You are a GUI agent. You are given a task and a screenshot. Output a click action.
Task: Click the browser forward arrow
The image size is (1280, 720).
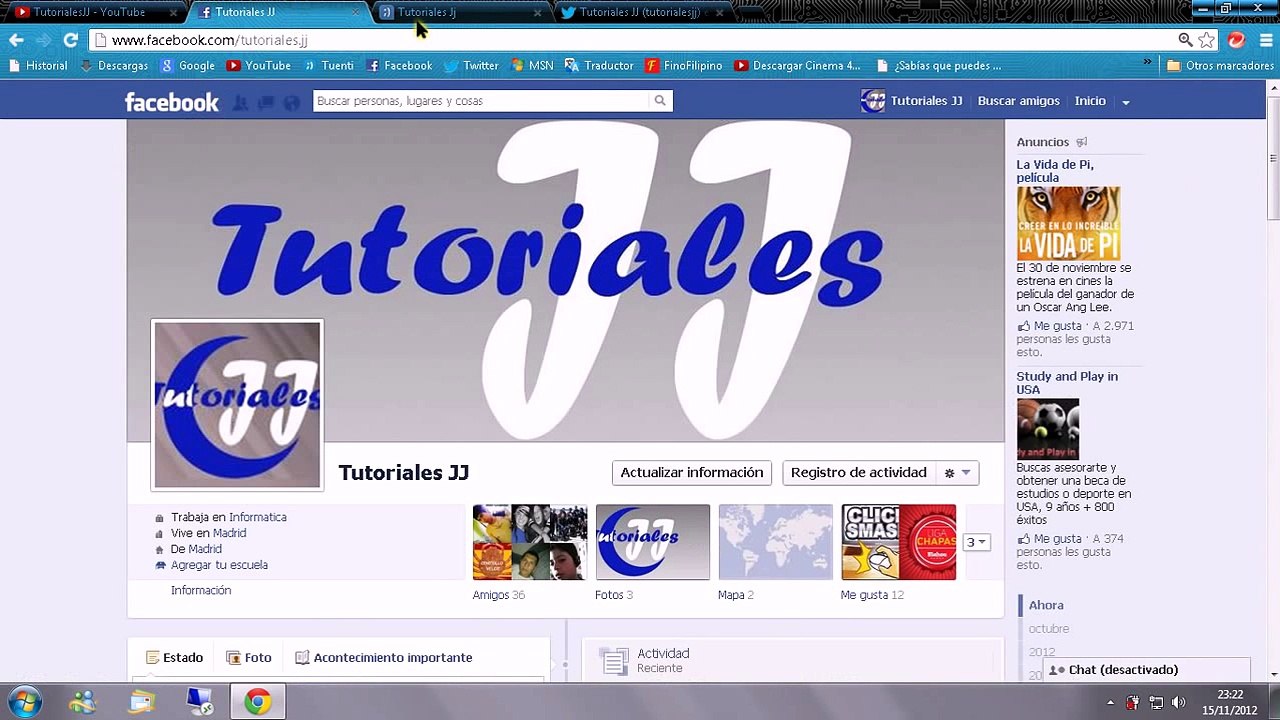(43, 40)
